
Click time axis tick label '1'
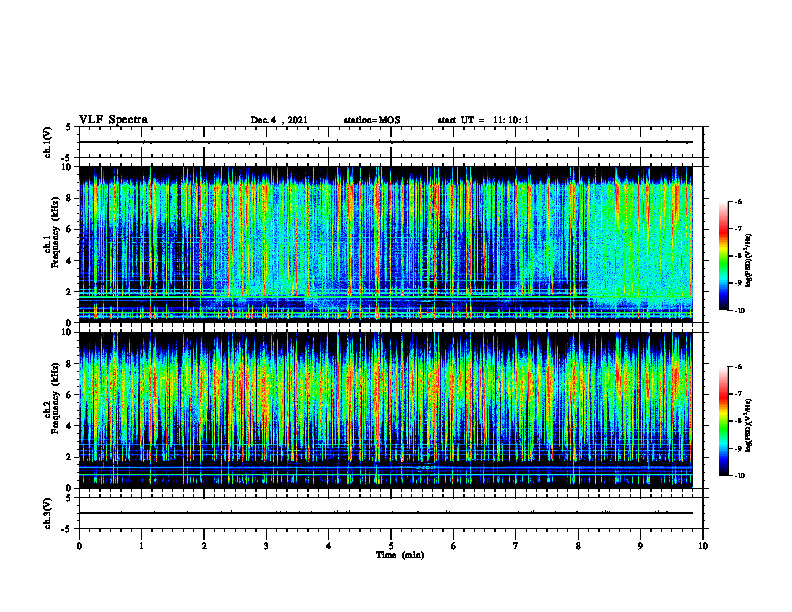[141, 546]
